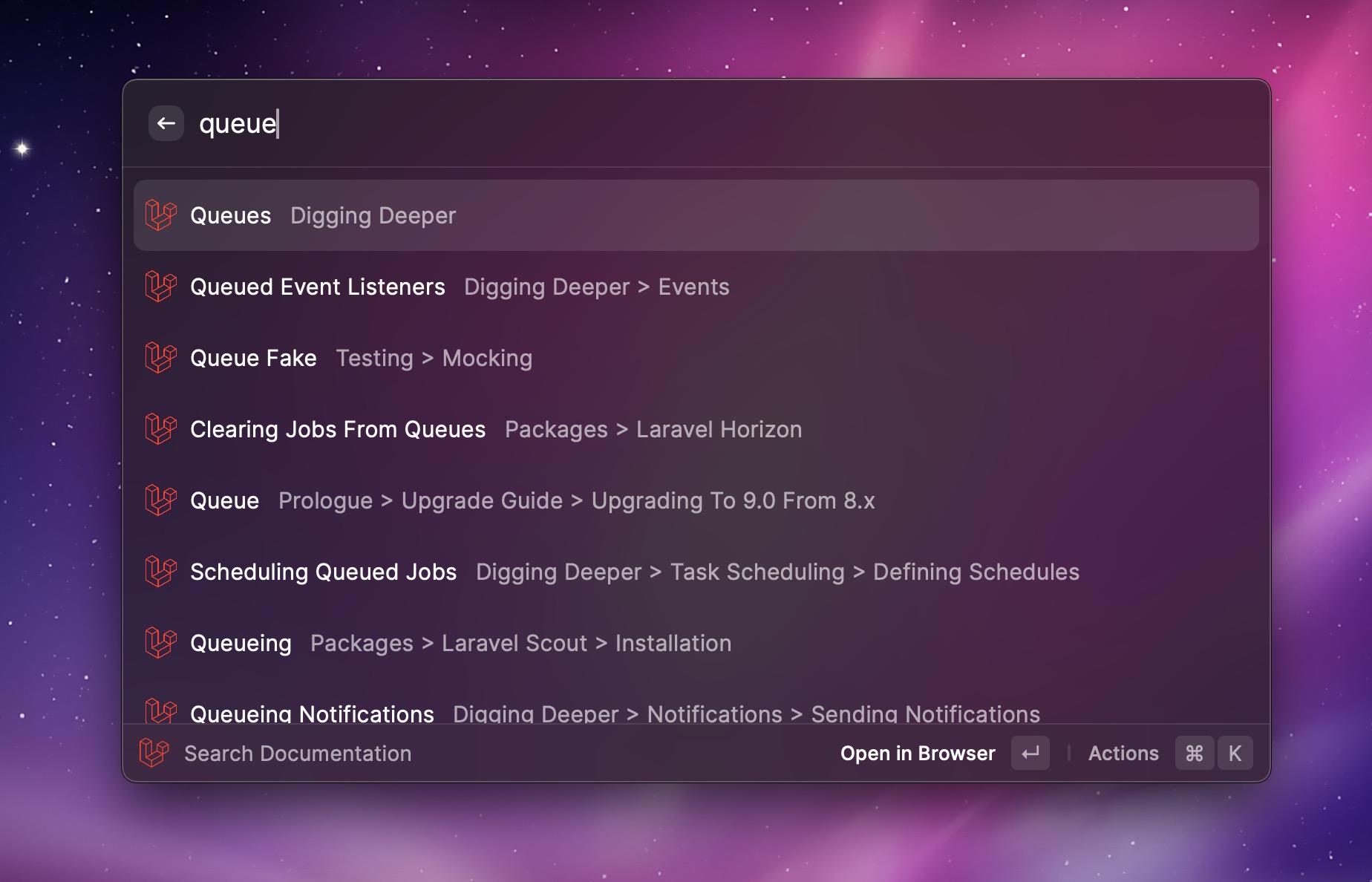1372x882 pixels.
Task: Open the Actions menu
Action: coord(1123,753)
